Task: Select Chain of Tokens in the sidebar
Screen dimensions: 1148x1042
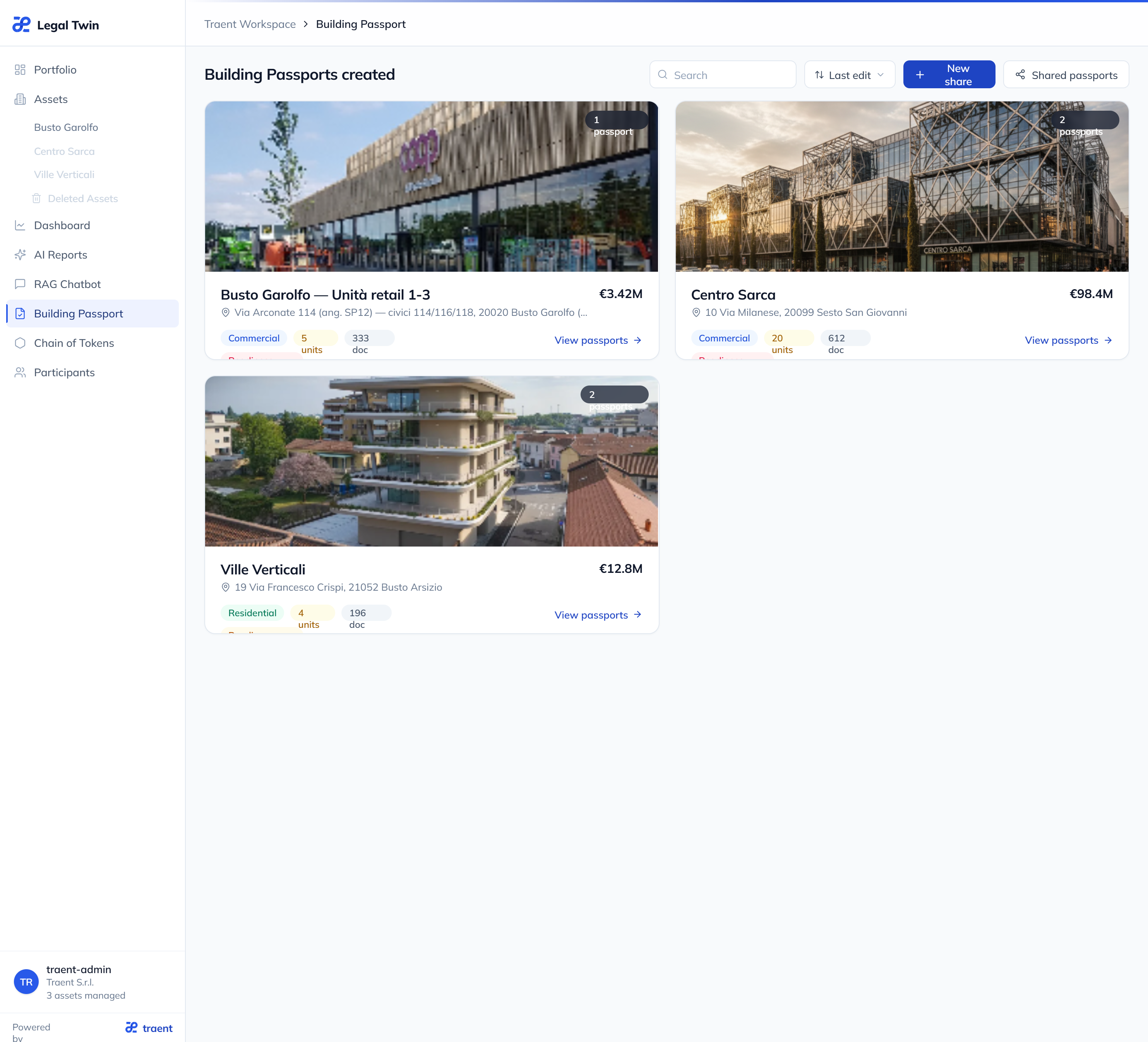Action: (92, 343)
